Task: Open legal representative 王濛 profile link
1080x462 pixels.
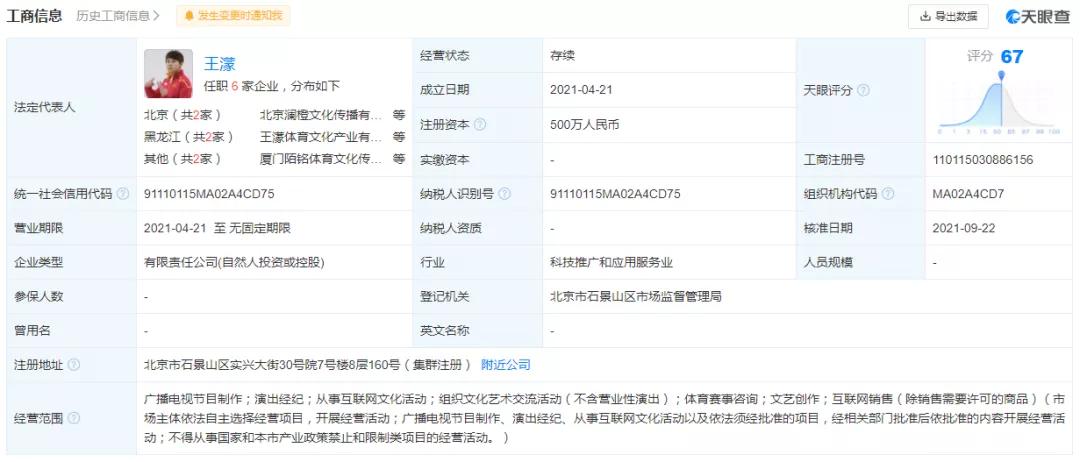Action: [220, 64]
